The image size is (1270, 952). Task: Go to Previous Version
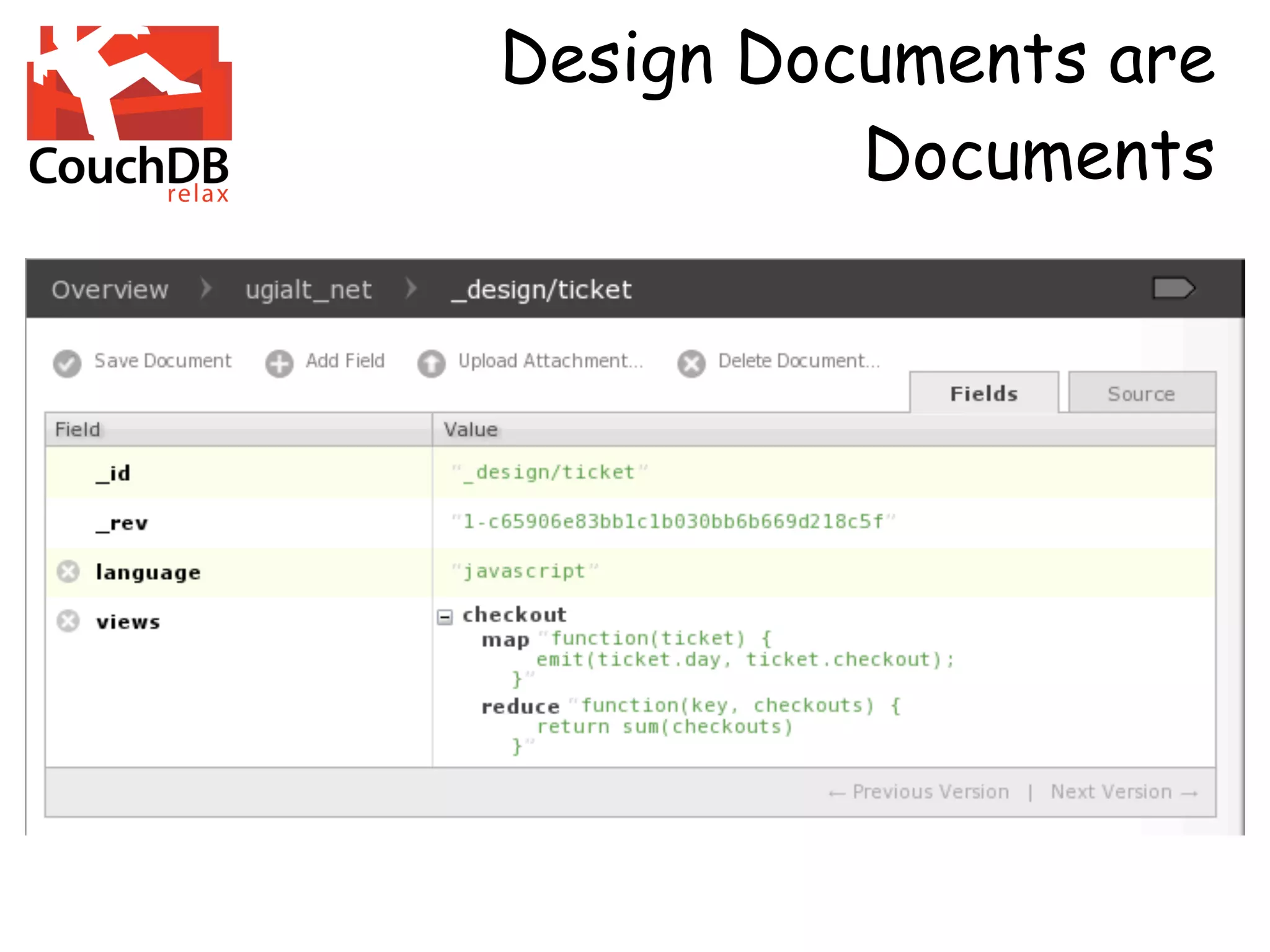point(919,792)
